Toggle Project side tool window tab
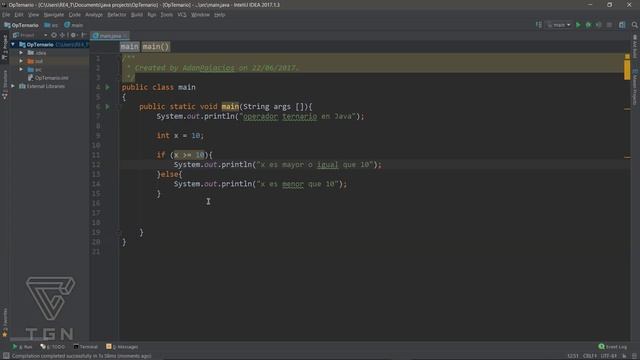The height and width of the screenshot is (360, 640). [x=4, y=48]
